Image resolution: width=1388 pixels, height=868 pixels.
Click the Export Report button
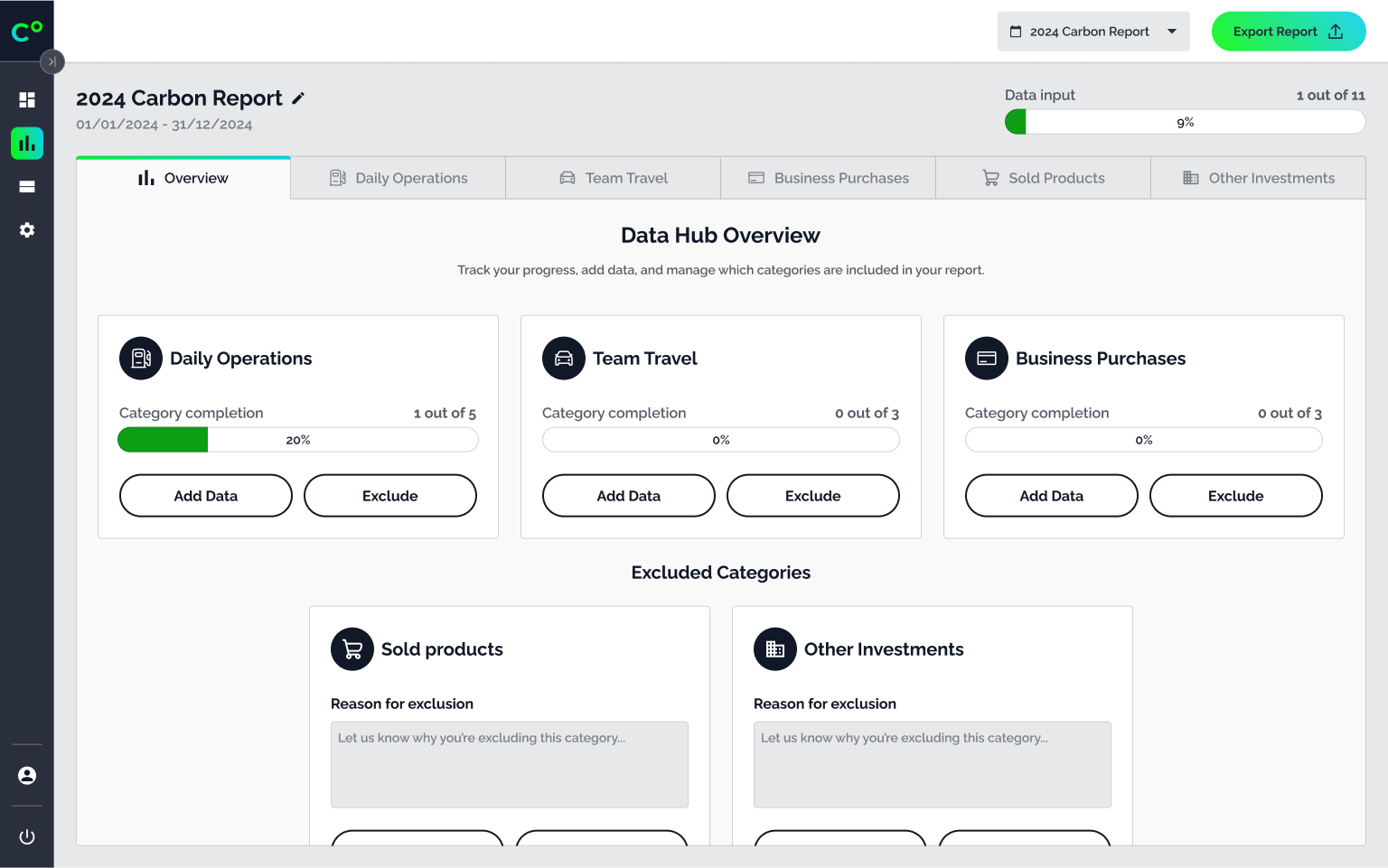tap(1288, 31)
